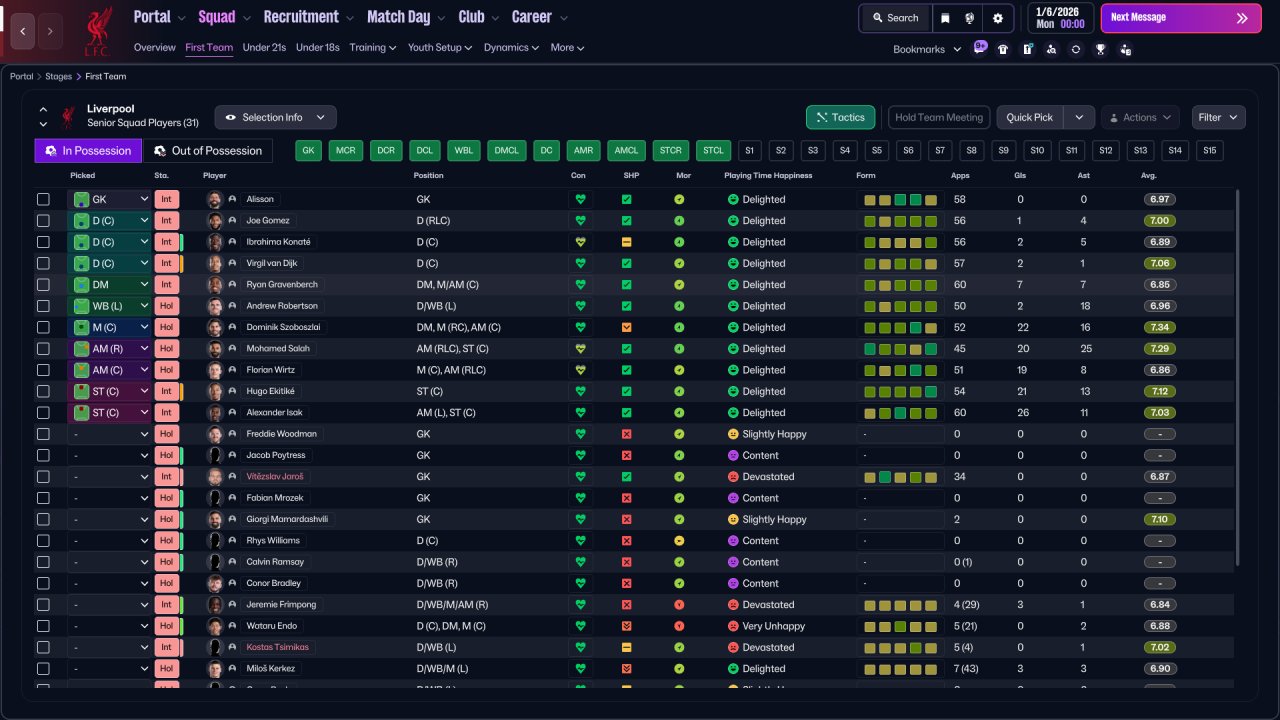Click Mohamed Salah's form color squares

point(901,349)
